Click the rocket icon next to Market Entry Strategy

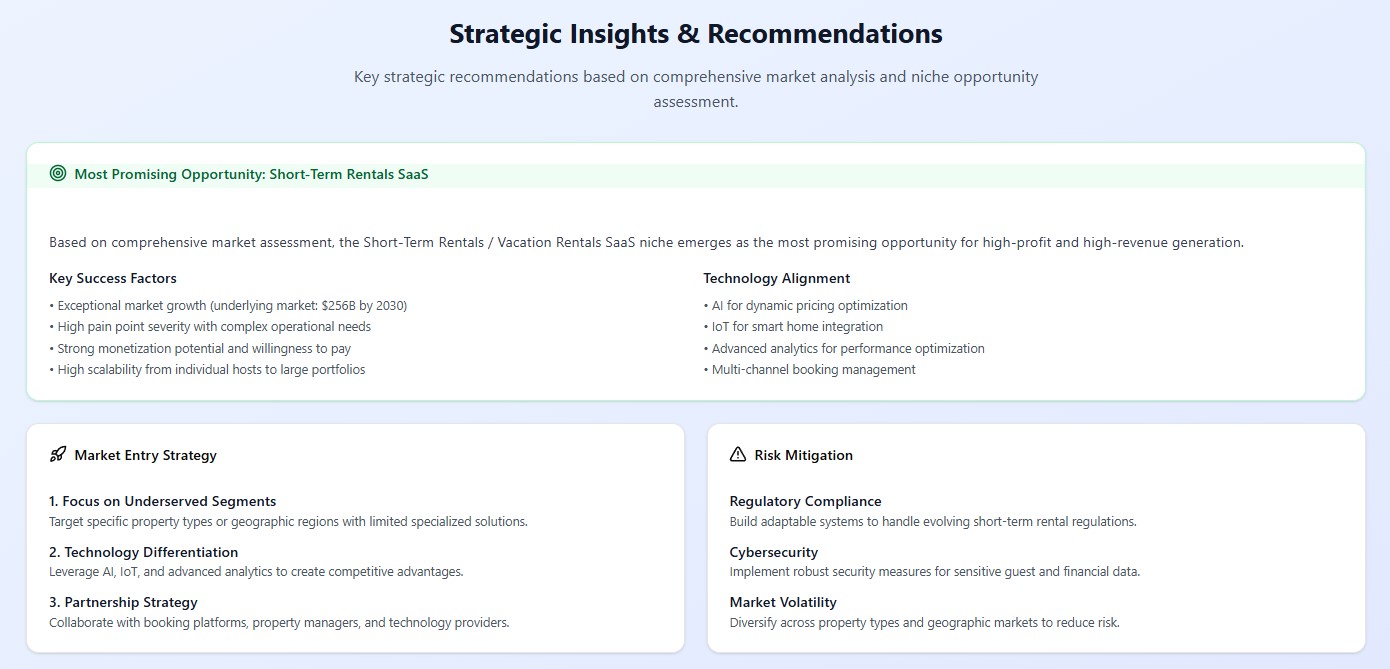pos(58,455)
